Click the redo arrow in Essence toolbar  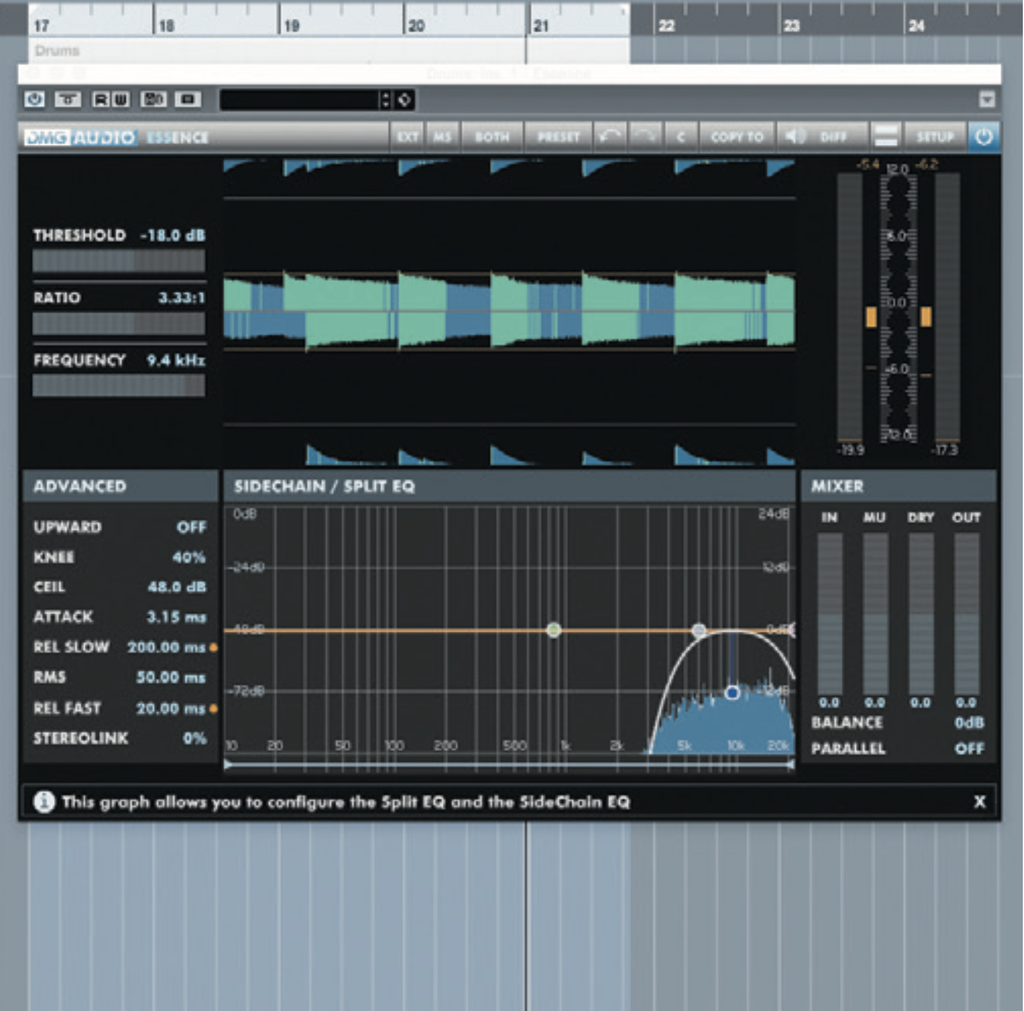[x=644, y=137]
